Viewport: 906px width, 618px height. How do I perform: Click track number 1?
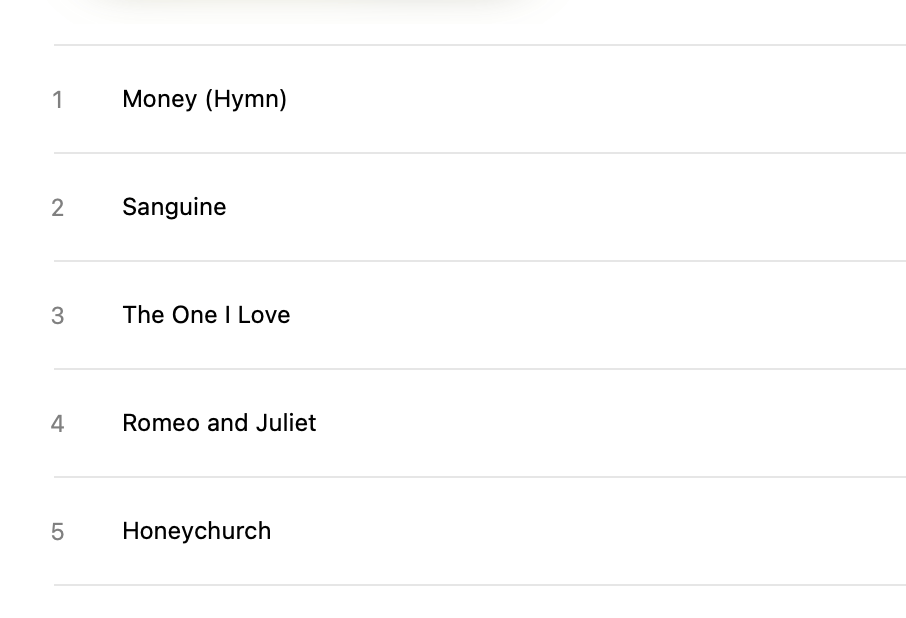point(58,100)
